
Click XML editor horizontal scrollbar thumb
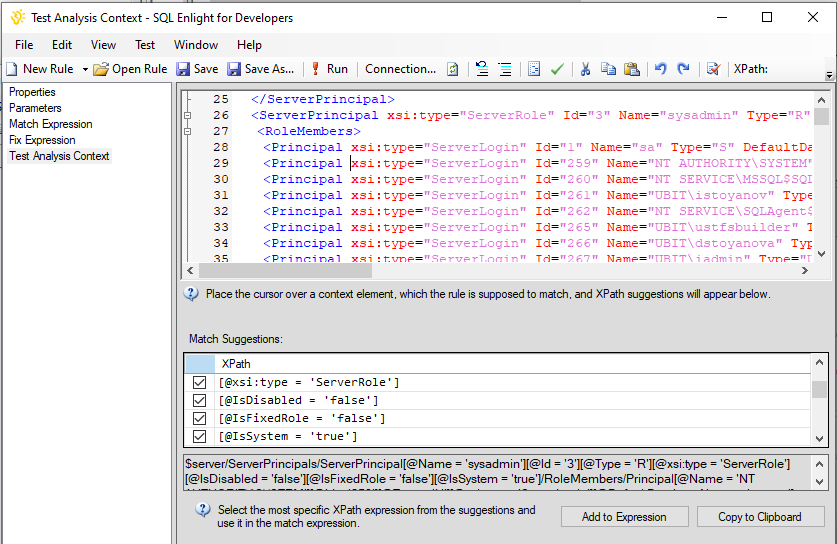285,271
